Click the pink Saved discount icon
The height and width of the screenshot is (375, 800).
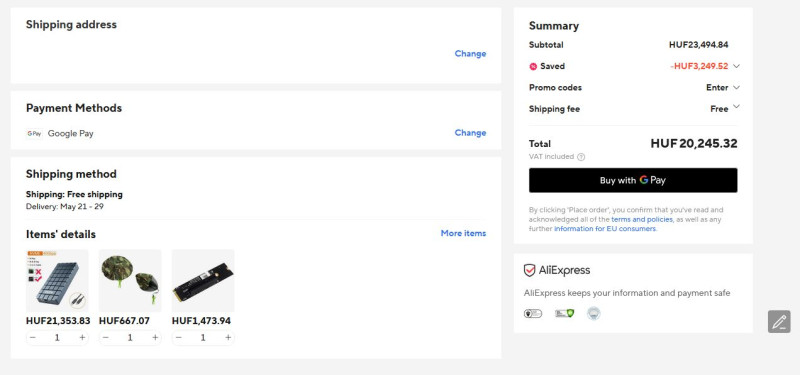533,66
